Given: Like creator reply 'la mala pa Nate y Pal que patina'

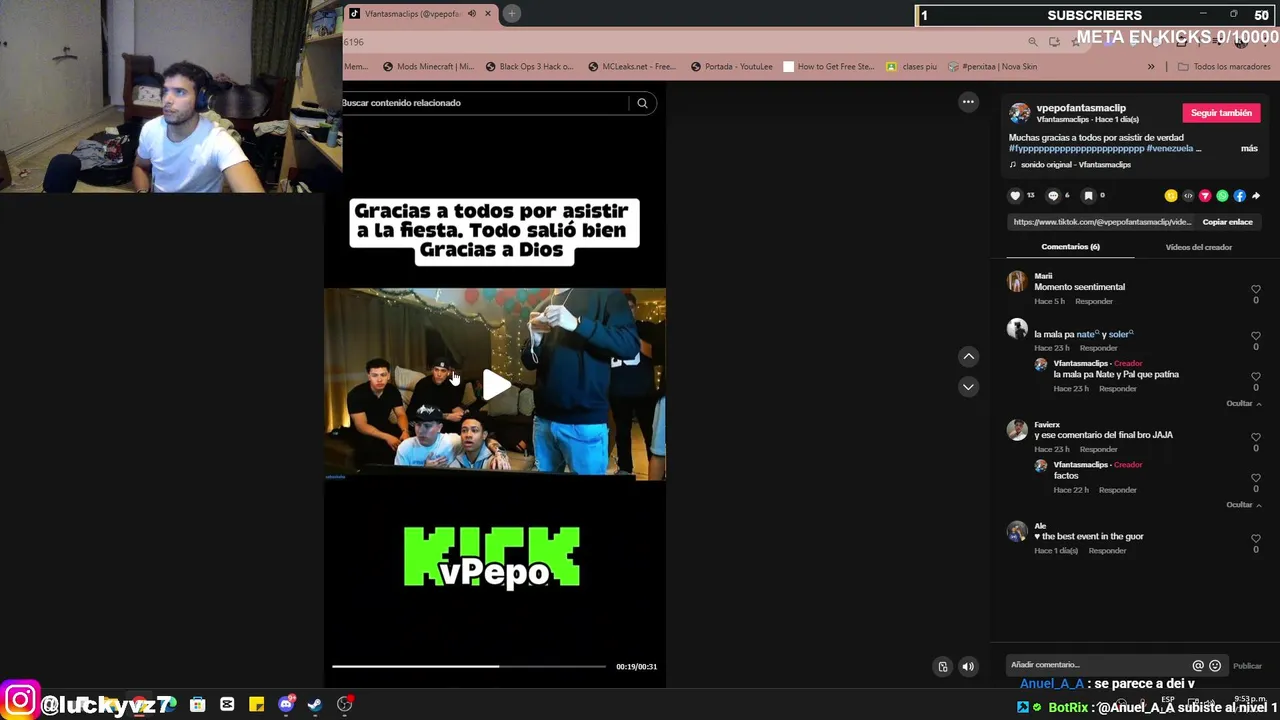Looking at the screenshot, I should click(1256, 376).
